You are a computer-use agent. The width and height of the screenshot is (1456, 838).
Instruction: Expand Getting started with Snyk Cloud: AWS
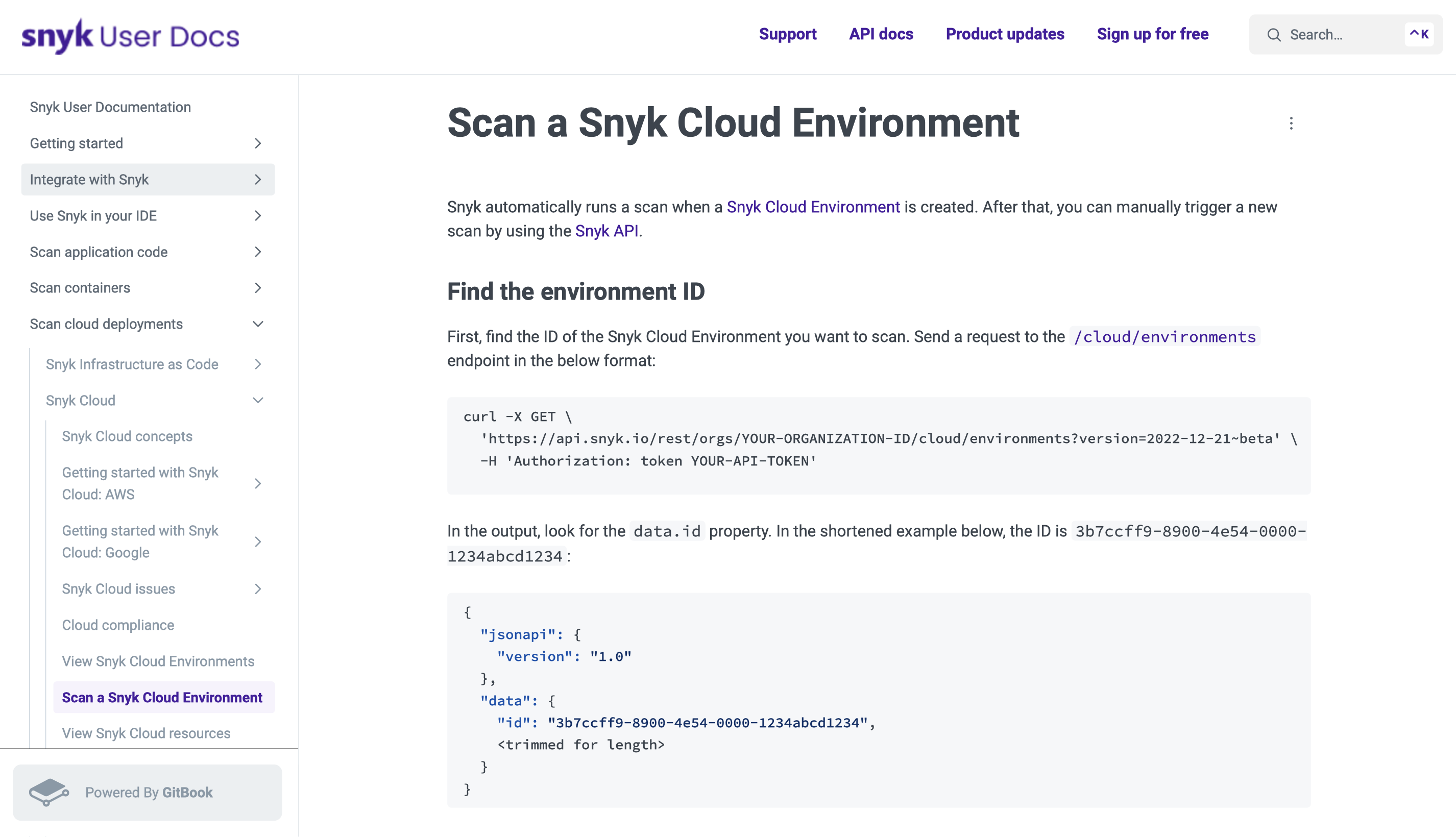coord(257,483)
